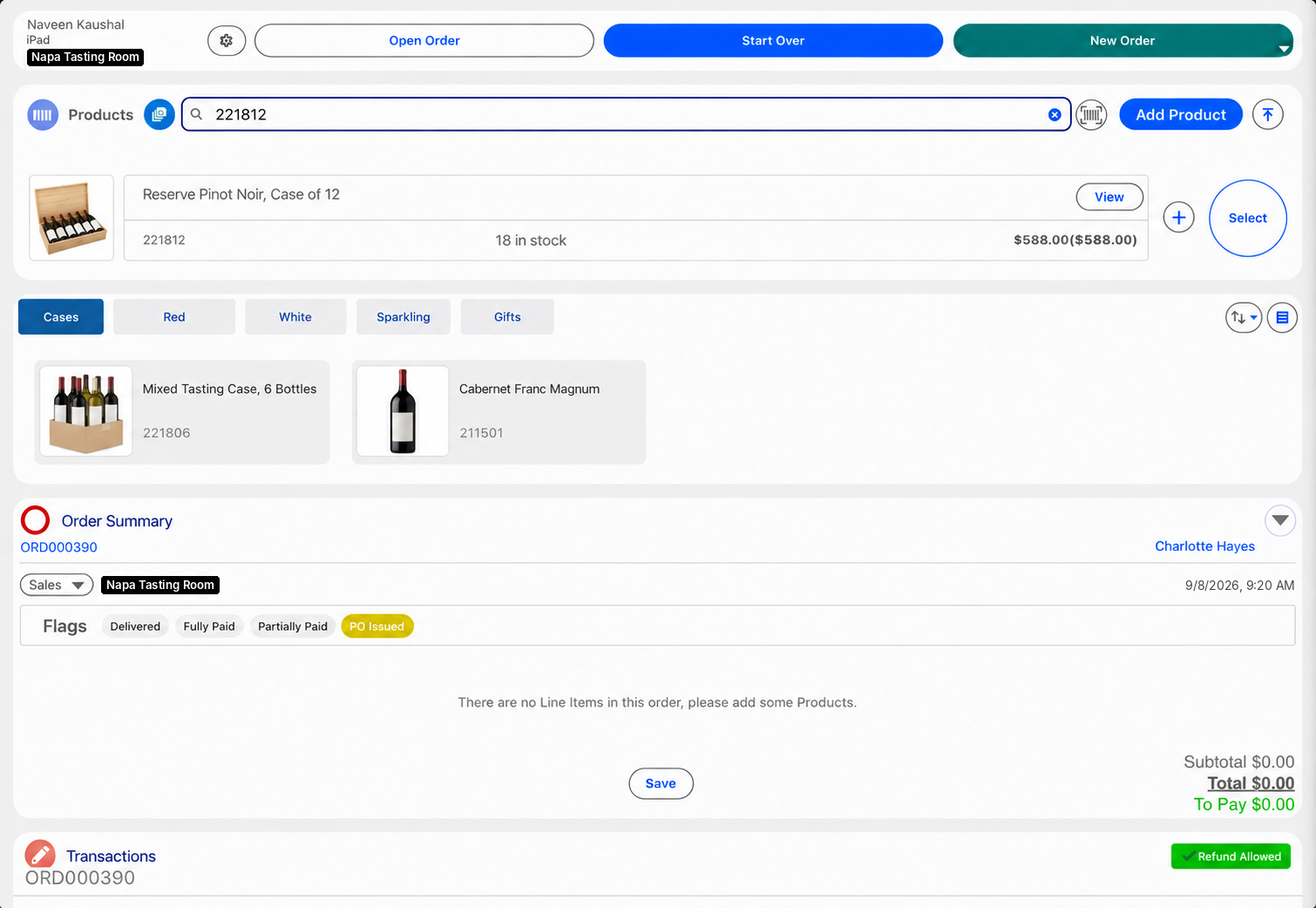Scan barcode with scanner icon
Screen dimensions: 1316x908
click(x=1091, y=114)
